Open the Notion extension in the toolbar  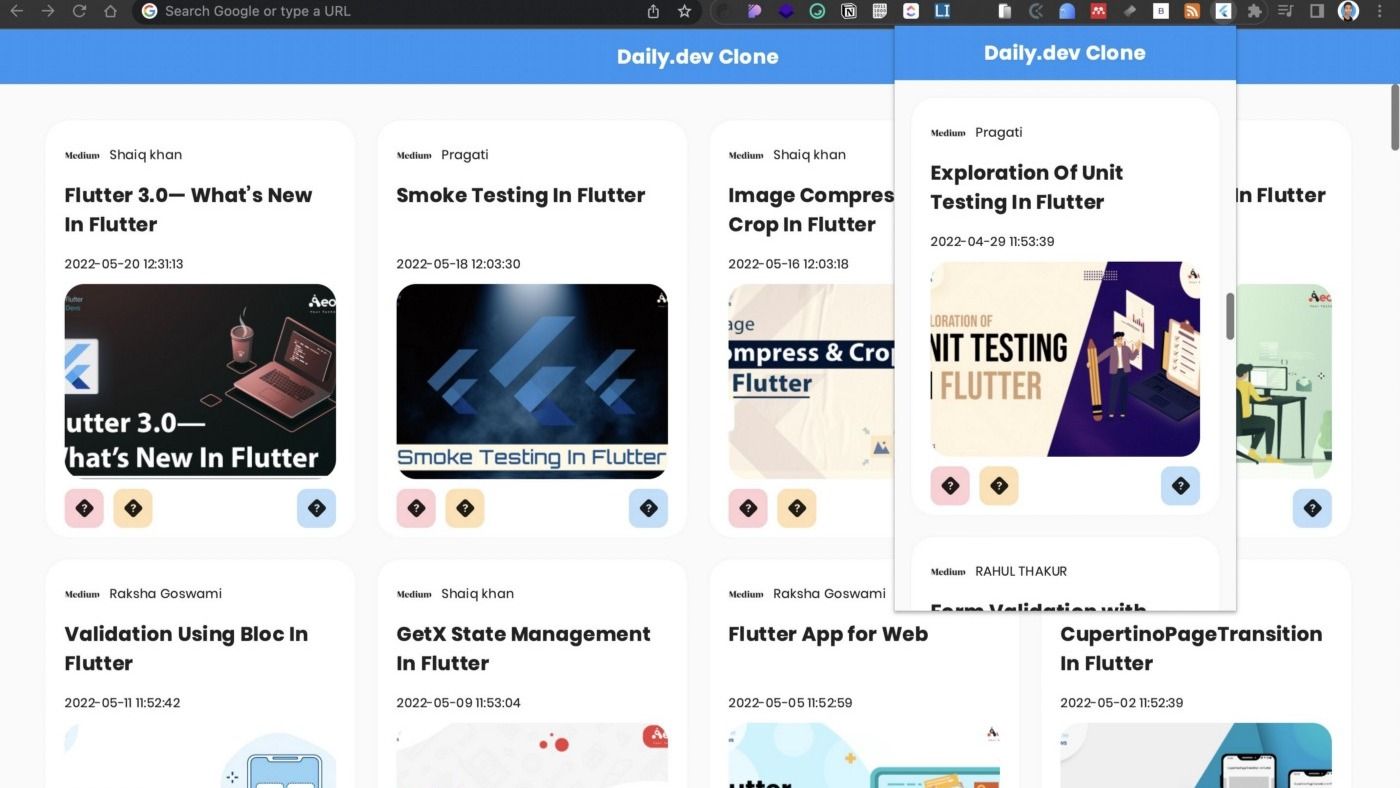[x=848, y=11]
